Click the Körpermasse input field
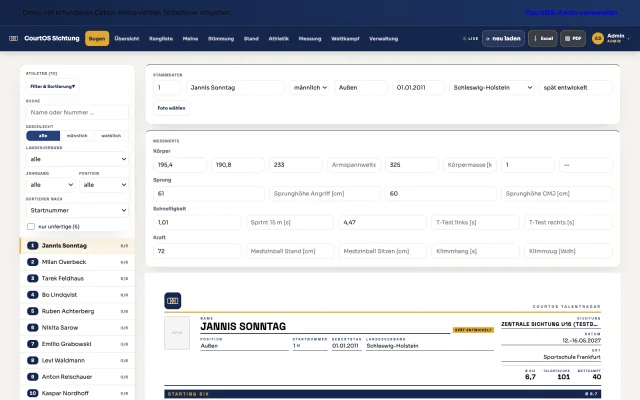640x400 pixels. tap(470, 165)
